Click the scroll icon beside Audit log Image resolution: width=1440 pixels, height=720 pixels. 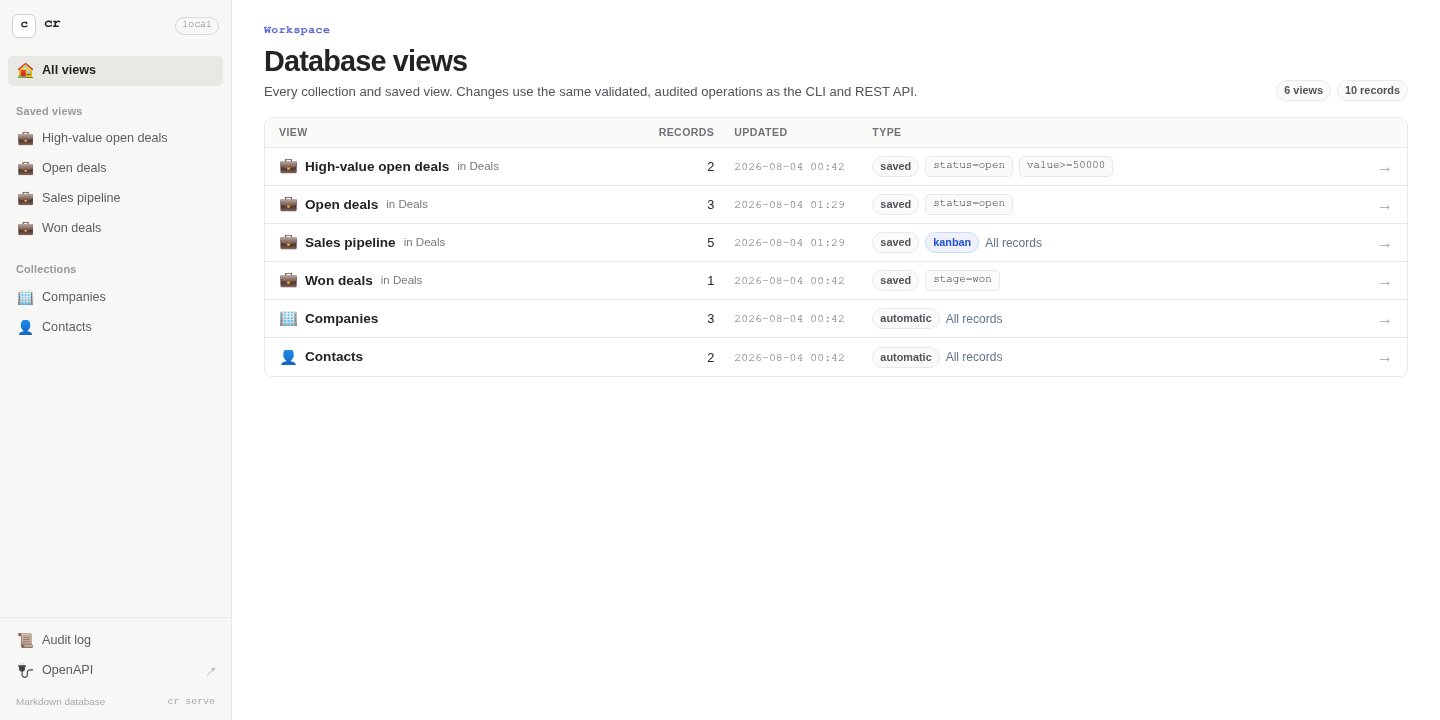point(25,640)
